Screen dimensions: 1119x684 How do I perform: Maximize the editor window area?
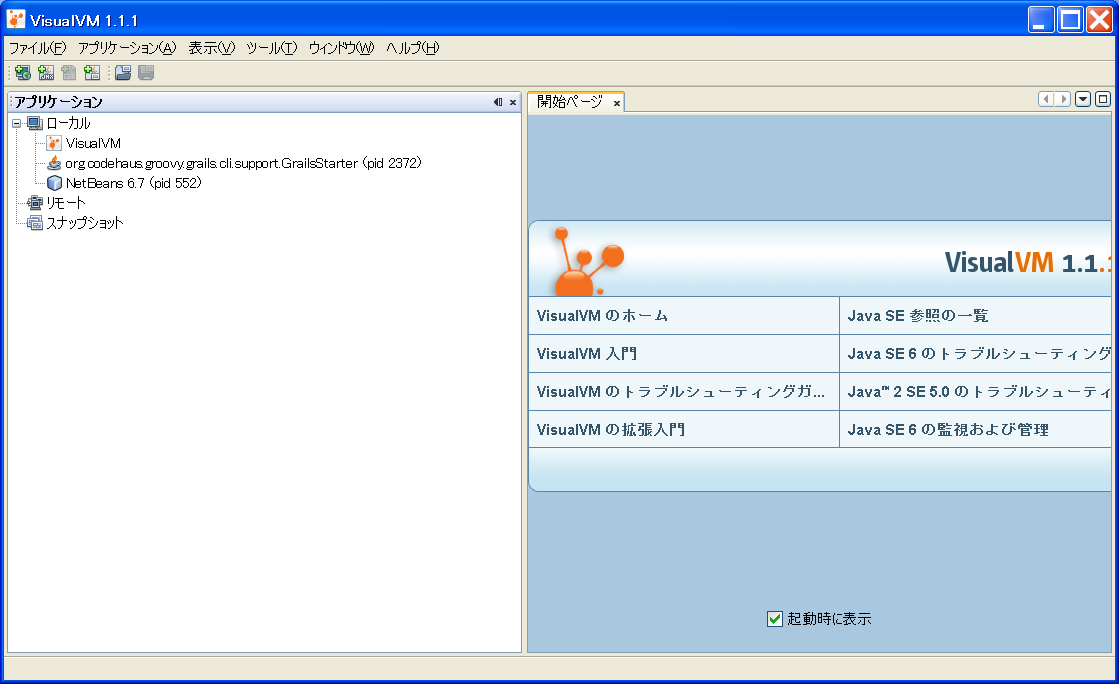1103,99
